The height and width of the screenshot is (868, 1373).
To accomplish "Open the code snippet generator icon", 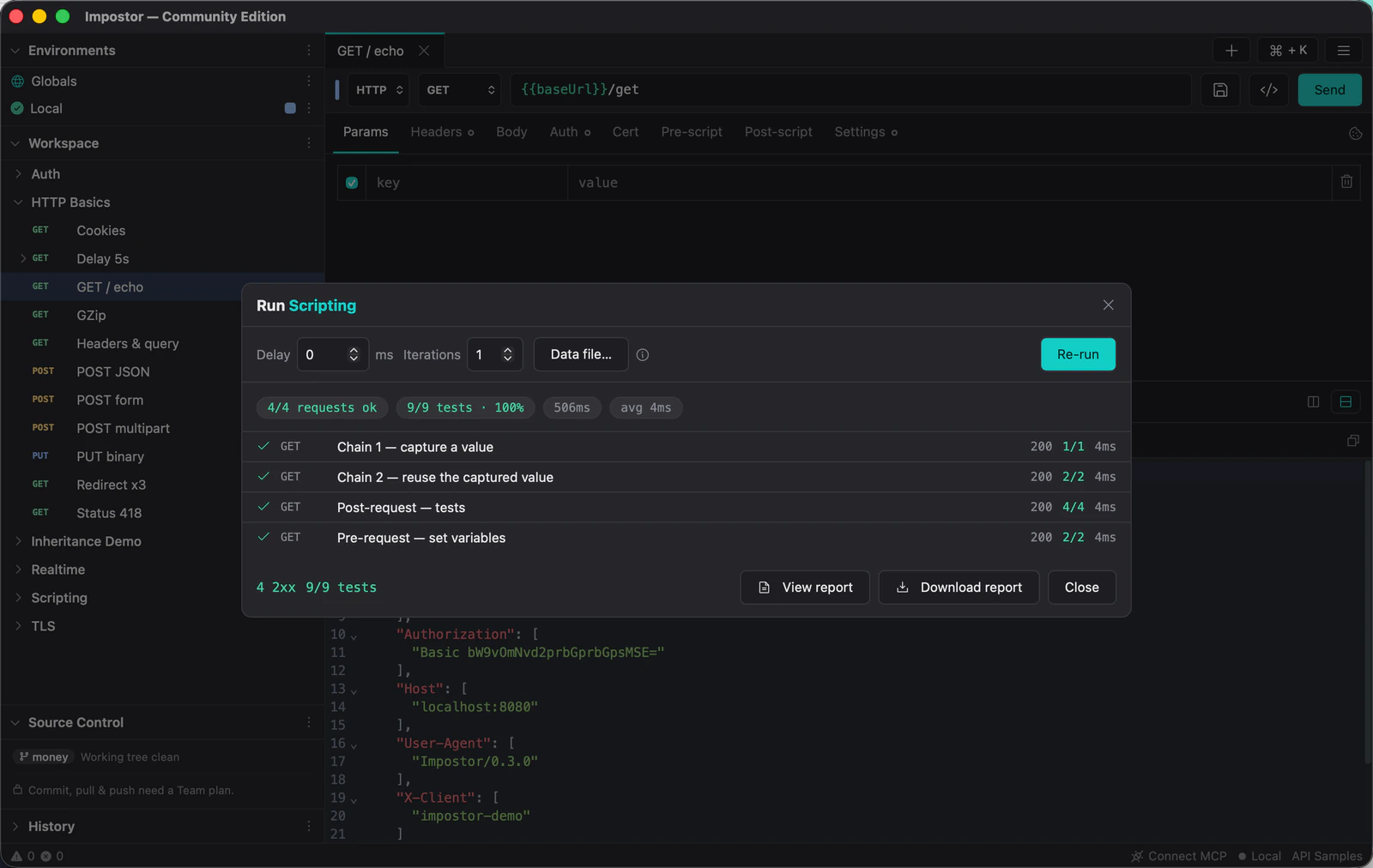I will coord(1269,90).
